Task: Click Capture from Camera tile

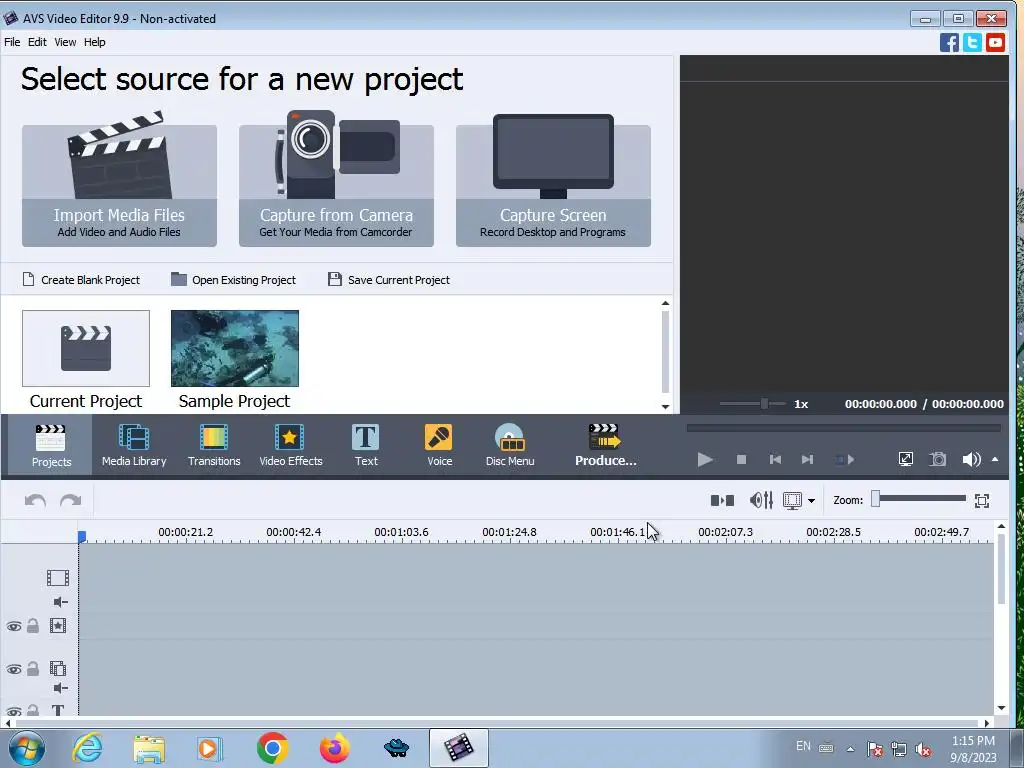Action: pos(336,185)
